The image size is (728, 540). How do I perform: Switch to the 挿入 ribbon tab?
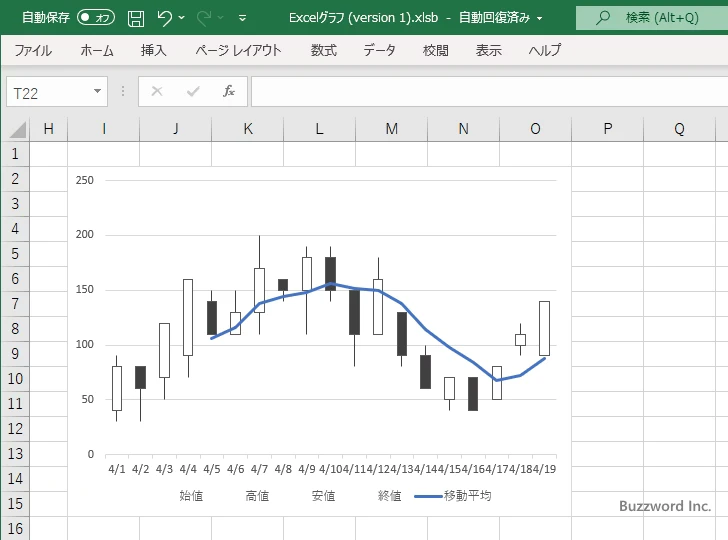[x=154, y=50]
